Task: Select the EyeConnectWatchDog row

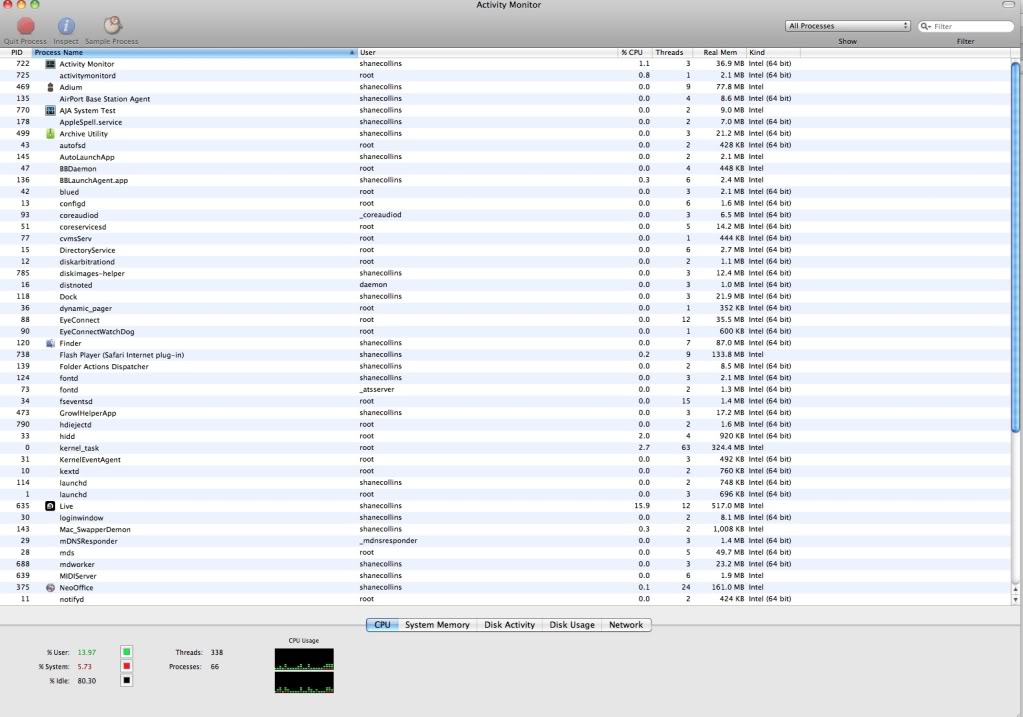Action: (506, 331)
